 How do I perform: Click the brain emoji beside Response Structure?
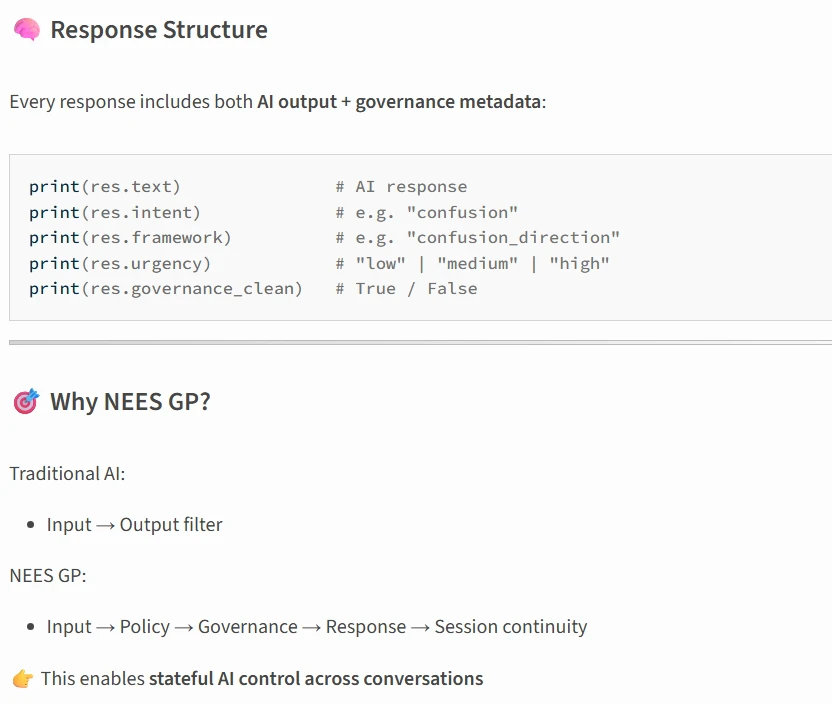pos(26,30)
